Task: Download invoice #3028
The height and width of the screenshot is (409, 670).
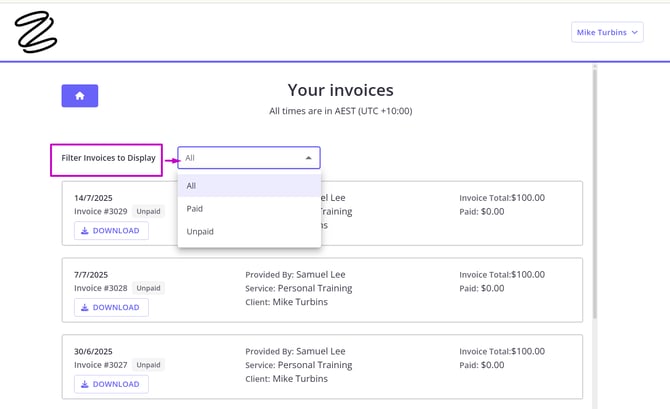Action: pos(111,307)
